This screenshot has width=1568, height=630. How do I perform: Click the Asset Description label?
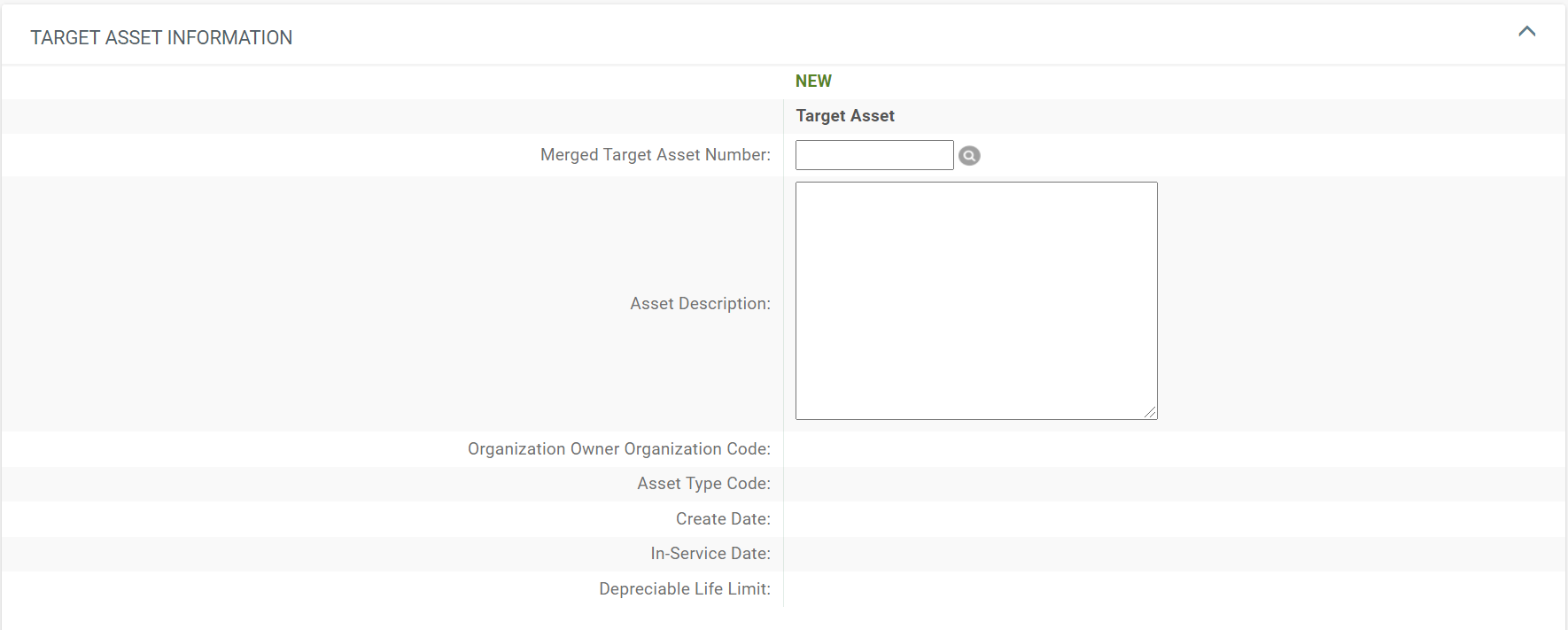pyautogui.click(x=700, y=304)
